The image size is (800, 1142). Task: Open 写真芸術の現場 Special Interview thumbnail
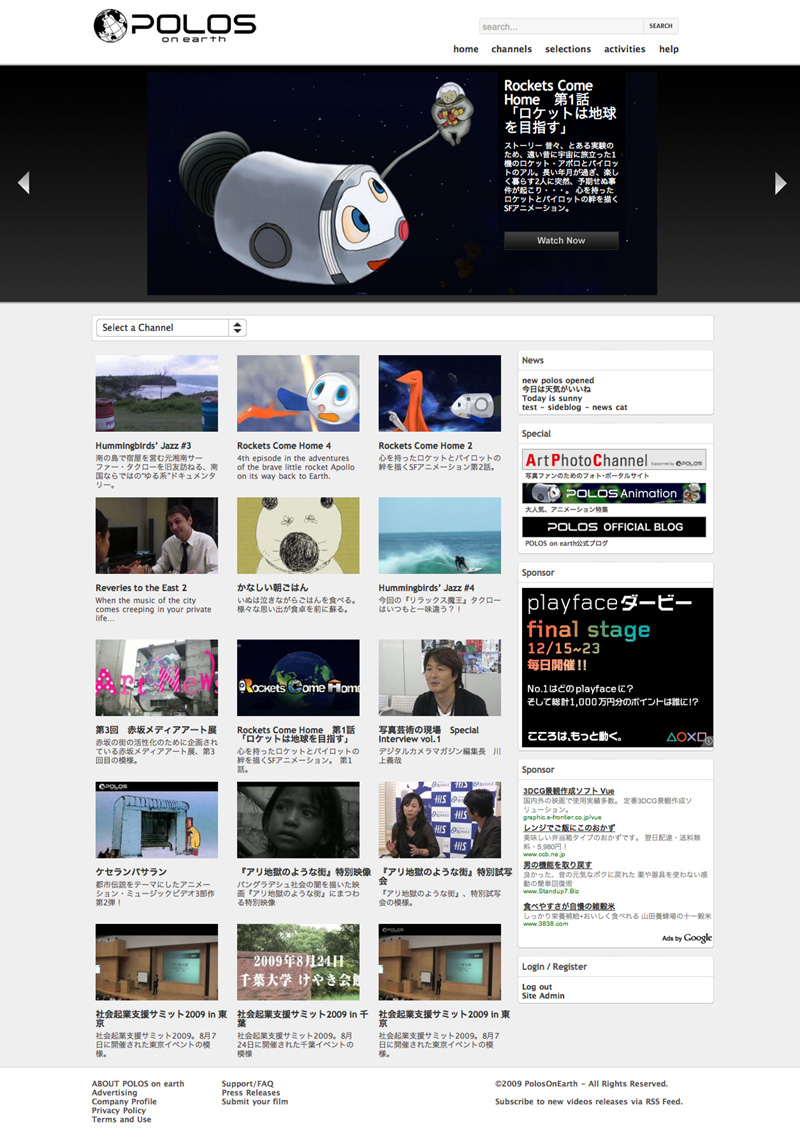pyautogui.click(x=439, y=677)
